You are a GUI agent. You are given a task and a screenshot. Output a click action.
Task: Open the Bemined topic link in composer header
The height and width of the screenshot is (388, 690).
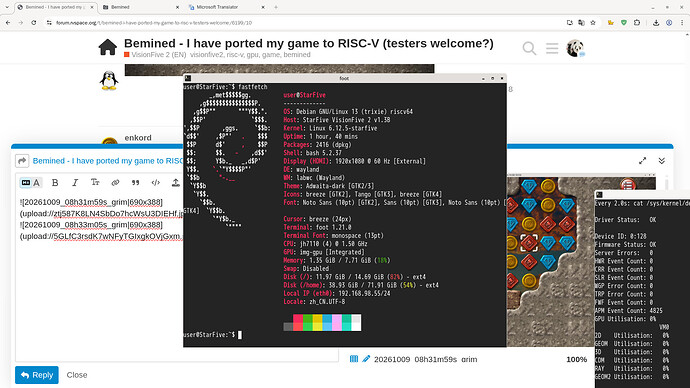[108, 161]
